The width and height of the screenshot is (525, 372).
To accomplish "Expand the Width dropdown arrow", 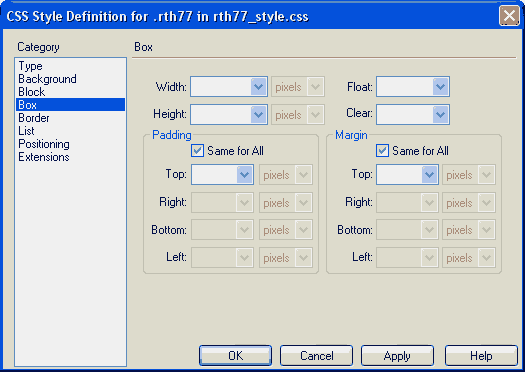I will pos(258,87).
